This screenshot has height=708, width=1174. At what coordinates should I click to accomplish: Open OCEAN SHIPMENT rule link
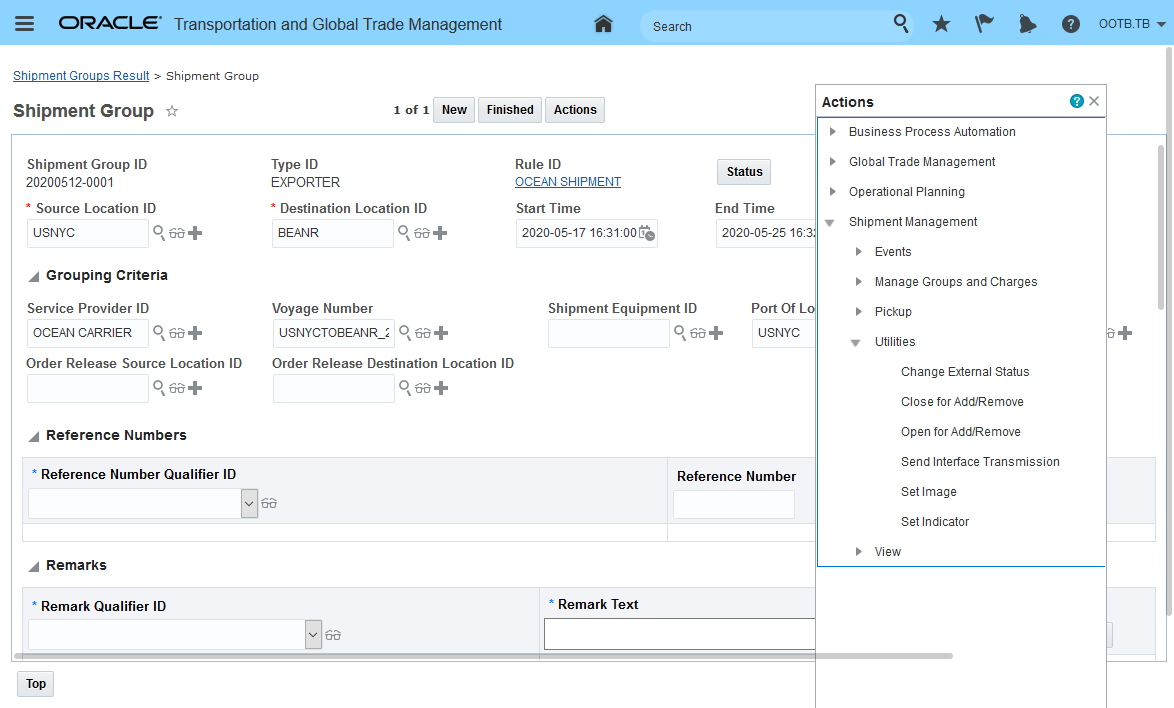[568, 182]
